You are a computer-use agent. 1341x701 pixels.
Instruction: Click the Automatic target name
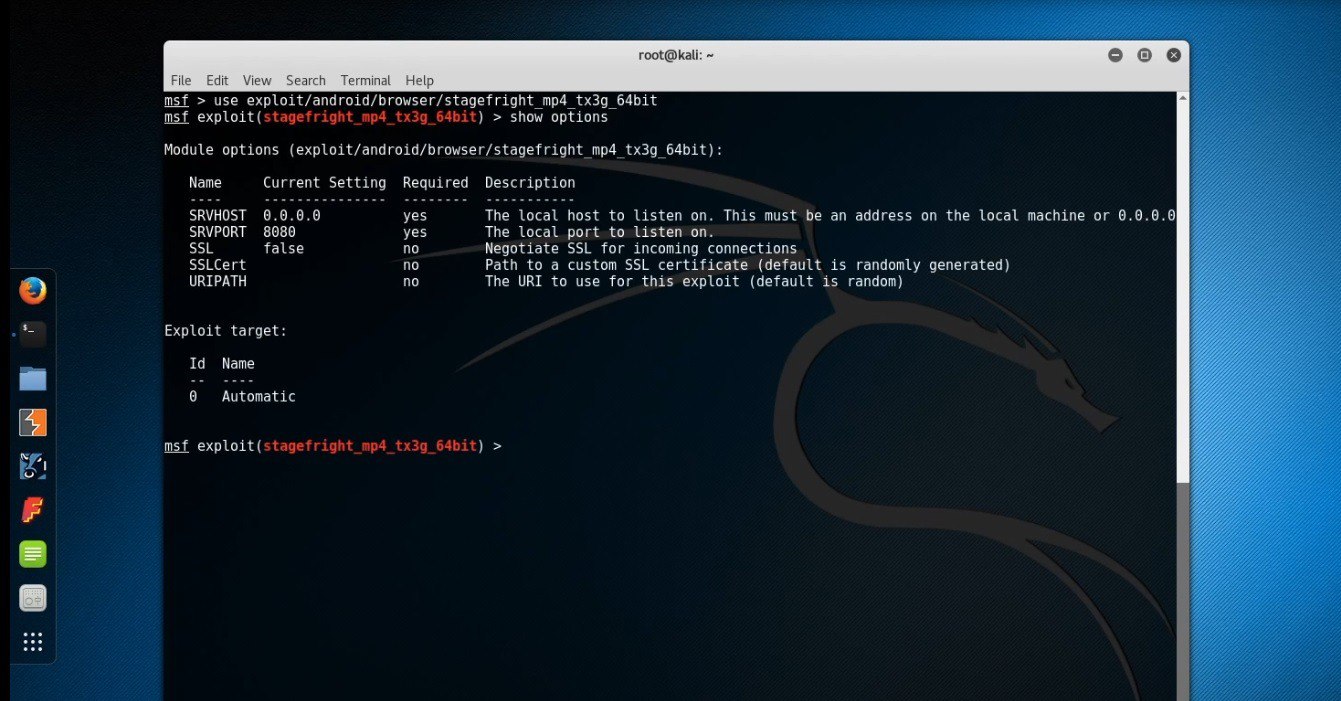(x=259, y=397)
